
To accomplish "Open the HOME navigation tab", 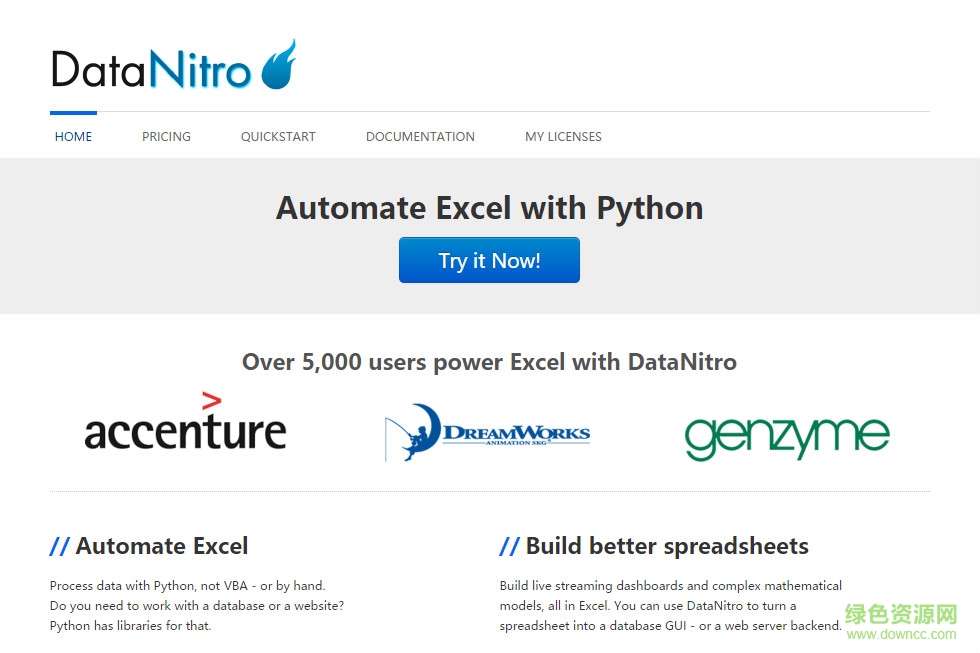I will click(x=73, y=136).
